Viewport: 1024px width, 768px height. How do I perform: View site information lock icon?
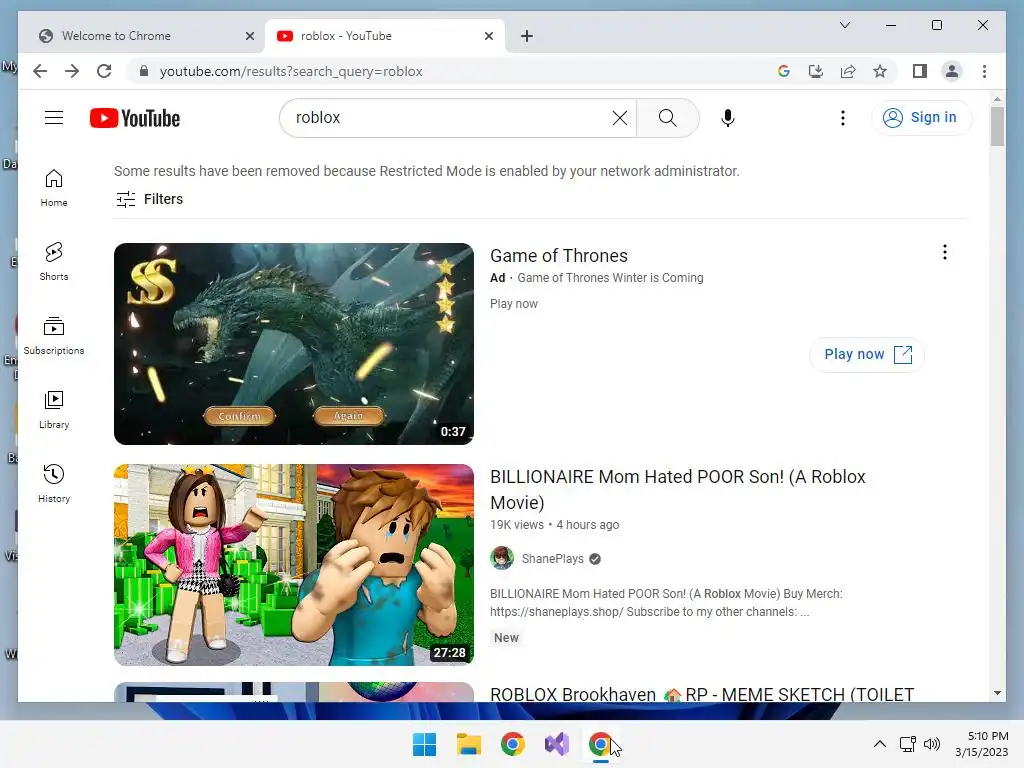(x=144, y=71)
